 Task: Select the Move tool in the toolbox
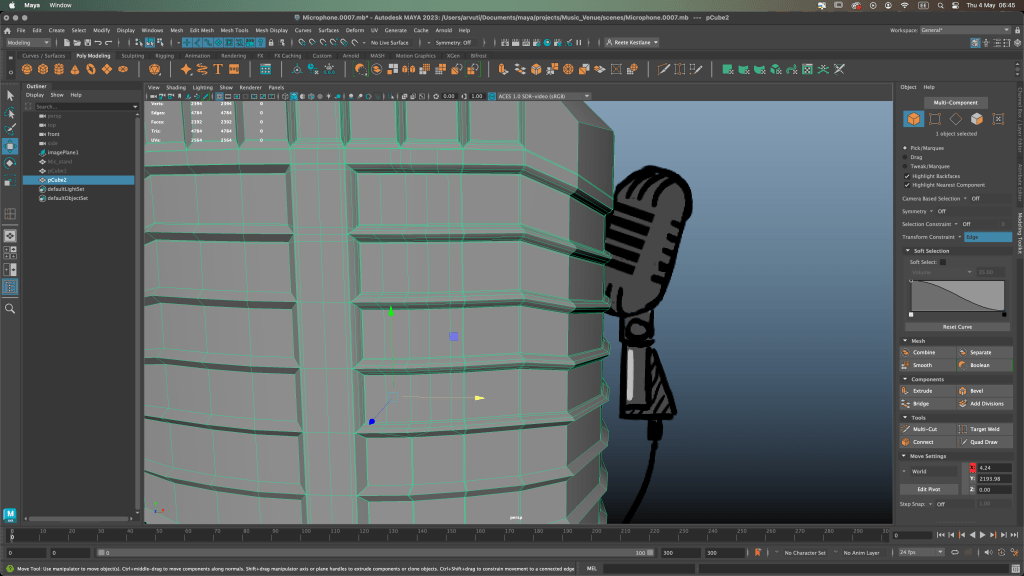pos(10,146)
